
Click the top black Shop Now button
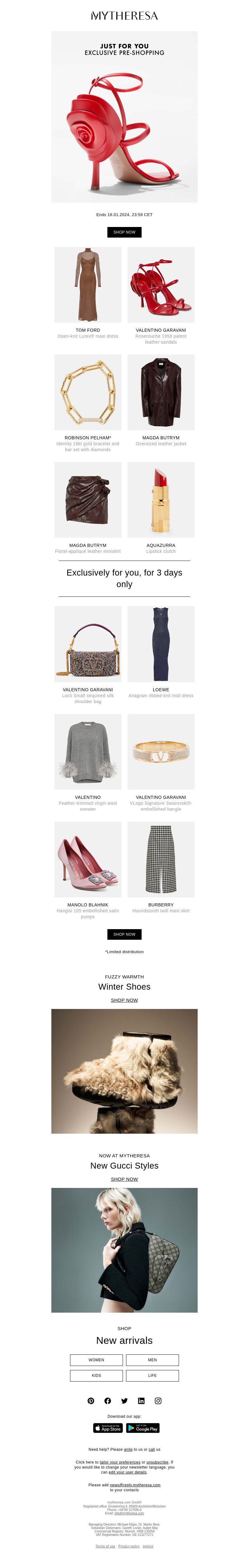coord(125,232)
